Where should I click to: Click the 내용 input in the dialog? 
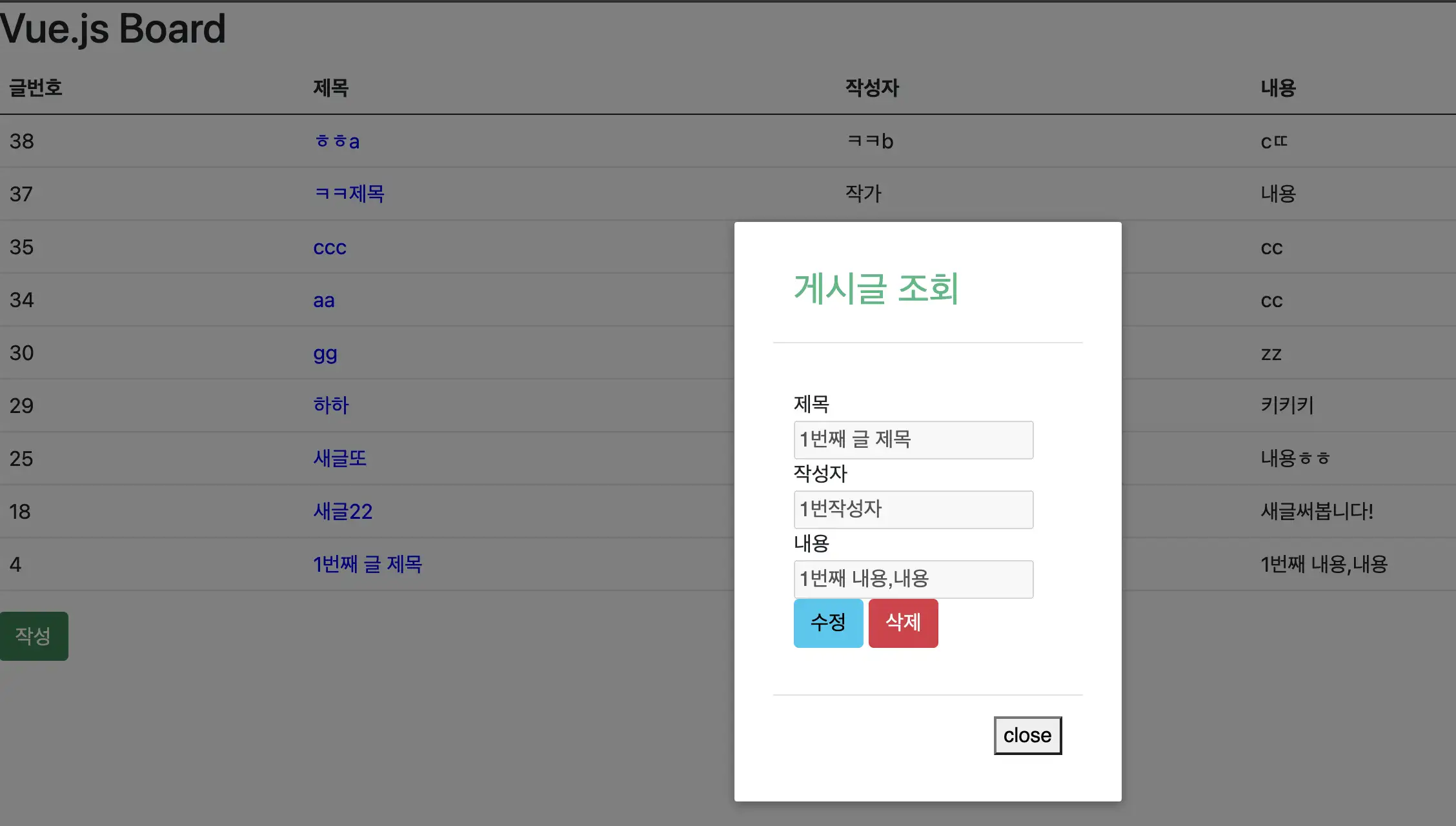click(x=913, y=579)
